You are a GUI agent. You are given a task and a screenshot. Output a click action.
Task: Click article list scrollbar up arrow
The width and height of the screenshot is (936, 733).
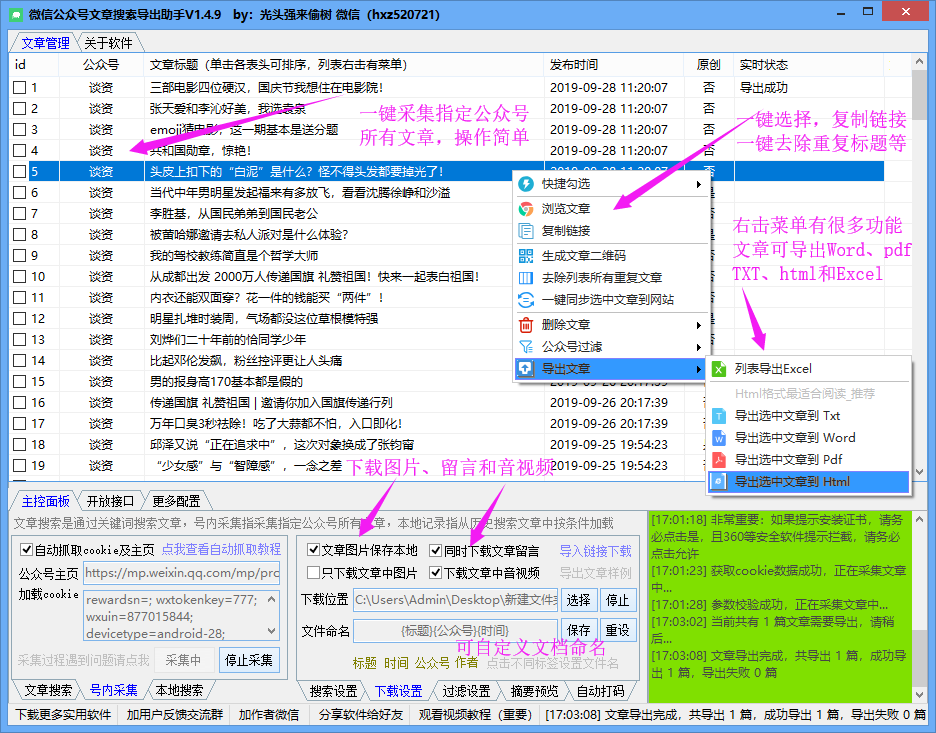919,62
